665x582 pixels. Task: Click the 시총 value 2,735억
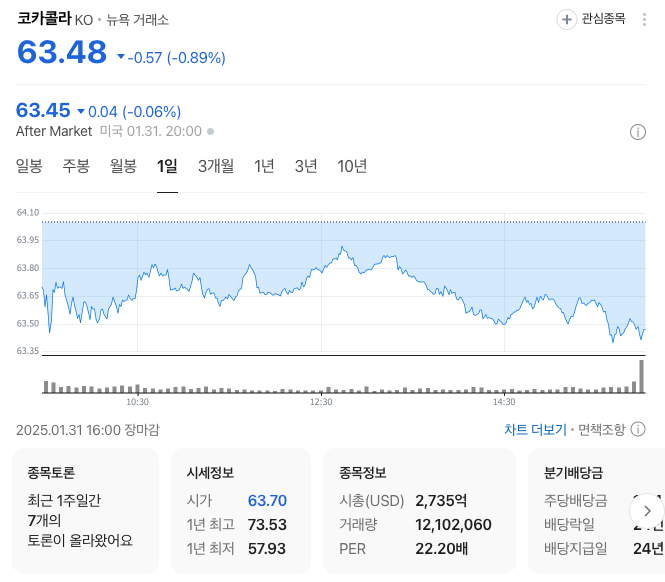(x=441, y=501)
